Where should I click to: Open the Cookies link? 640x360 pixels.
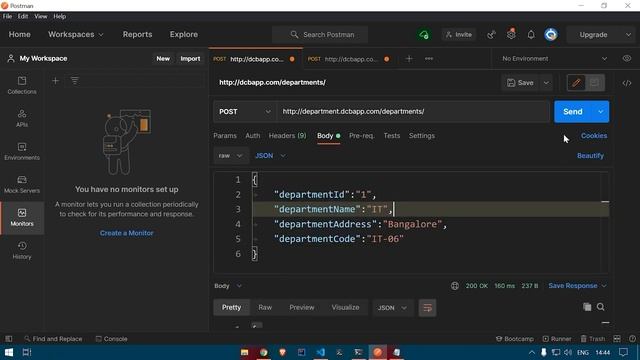click(594, 136)
